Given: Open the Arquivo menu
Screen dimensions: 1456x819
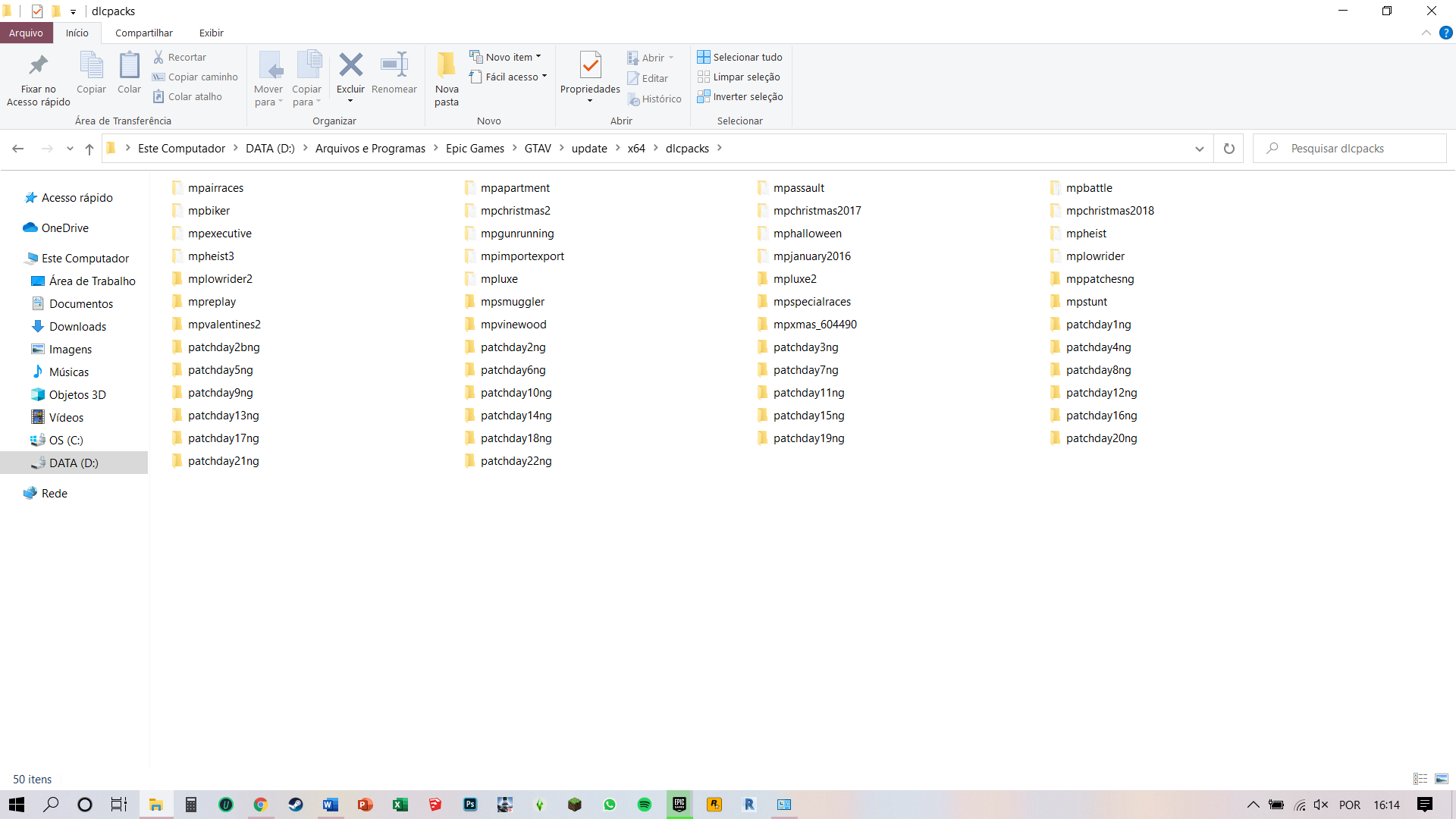Looking at the screenshot, I should point(27,33).
